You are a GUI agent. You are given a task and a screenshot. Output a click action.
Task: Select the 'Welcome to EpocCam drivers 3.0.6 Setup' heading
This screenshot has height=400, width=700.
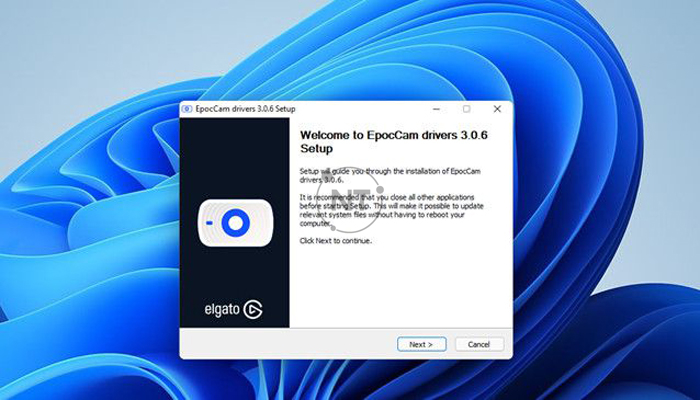click(x=394, y=142)
